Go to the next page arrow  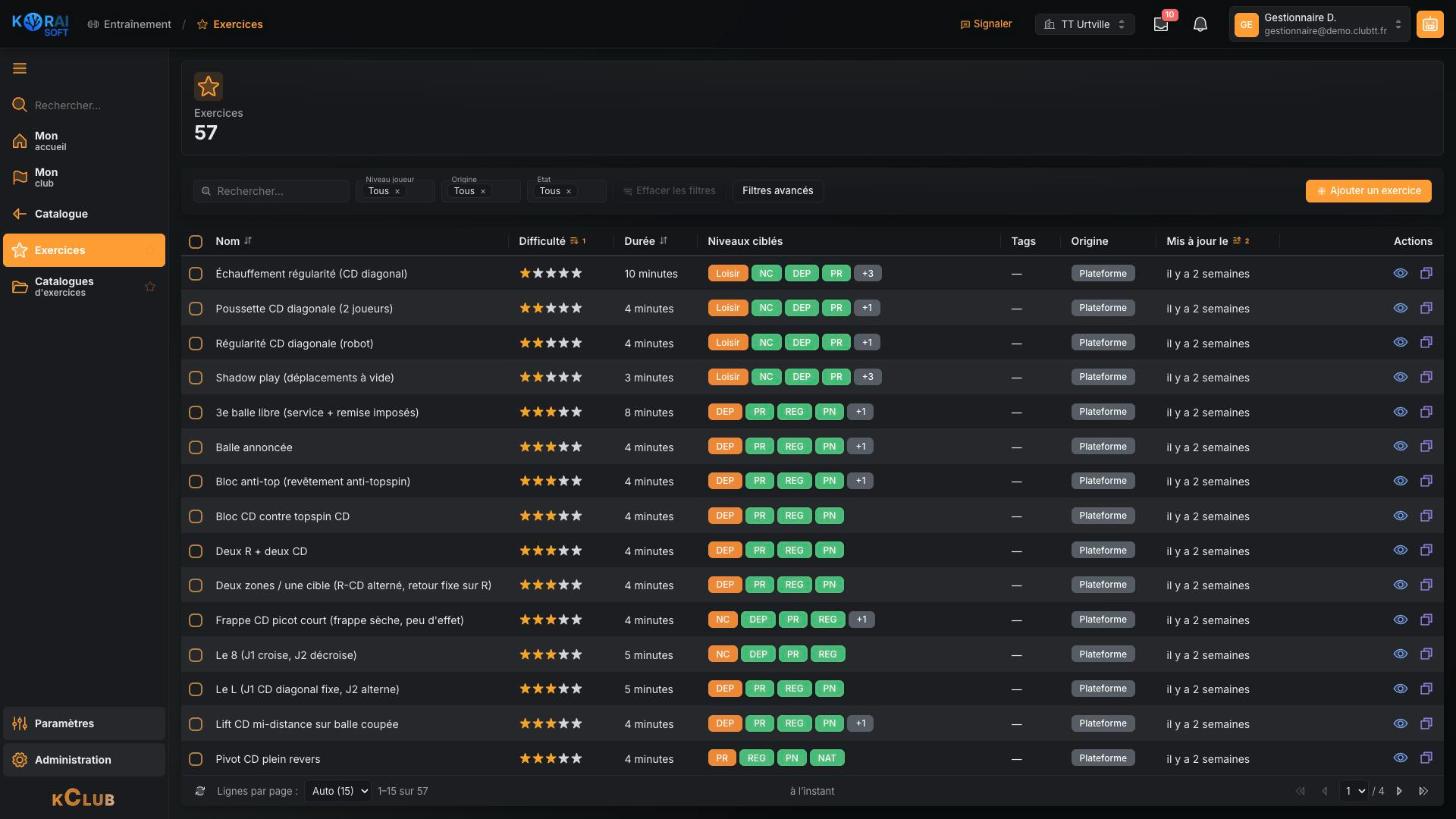pyautogui.click(x=1399, y=791)
